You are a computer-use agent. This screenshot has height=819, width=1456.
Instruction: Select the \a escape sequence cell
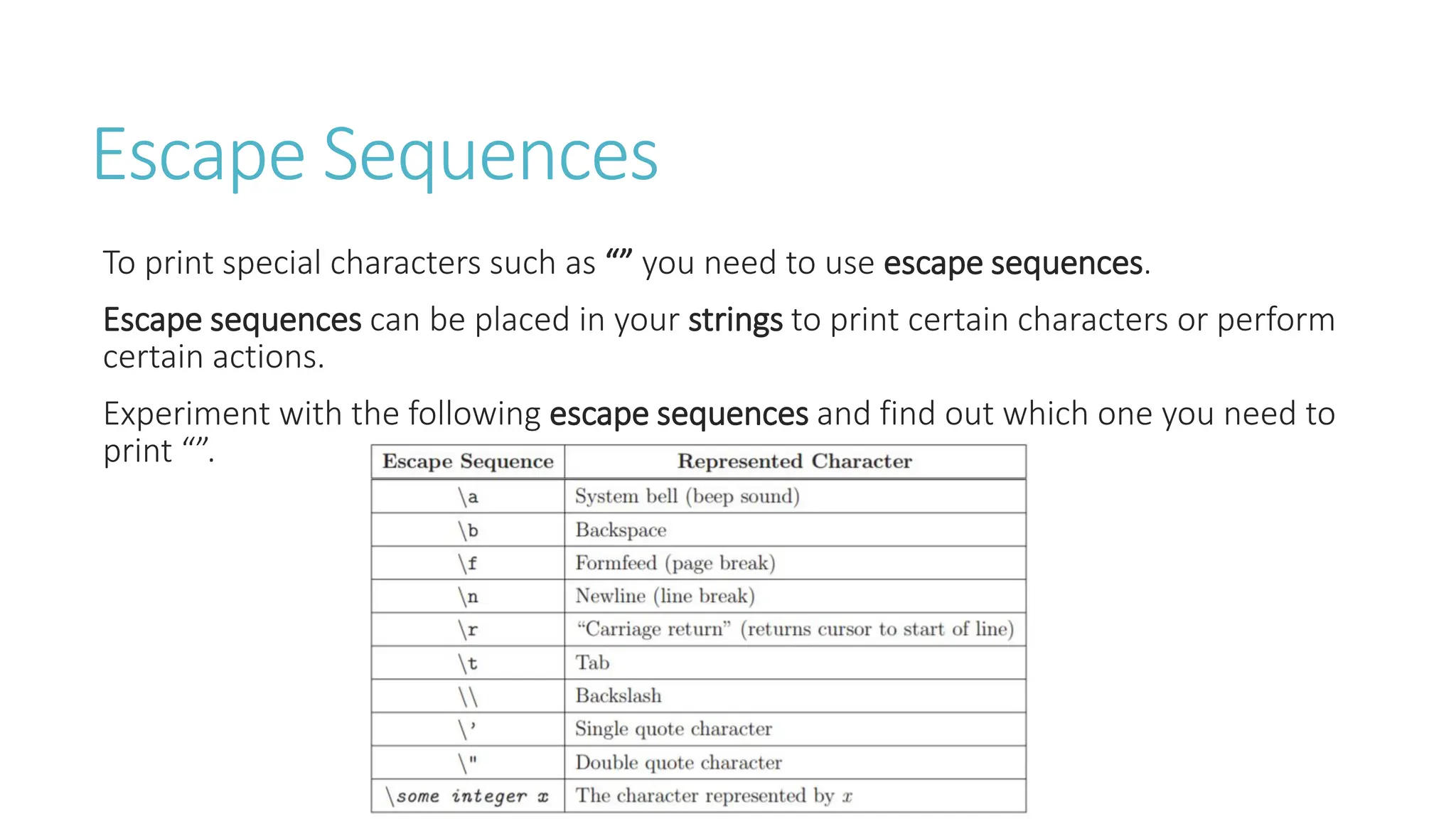[468, 496]
